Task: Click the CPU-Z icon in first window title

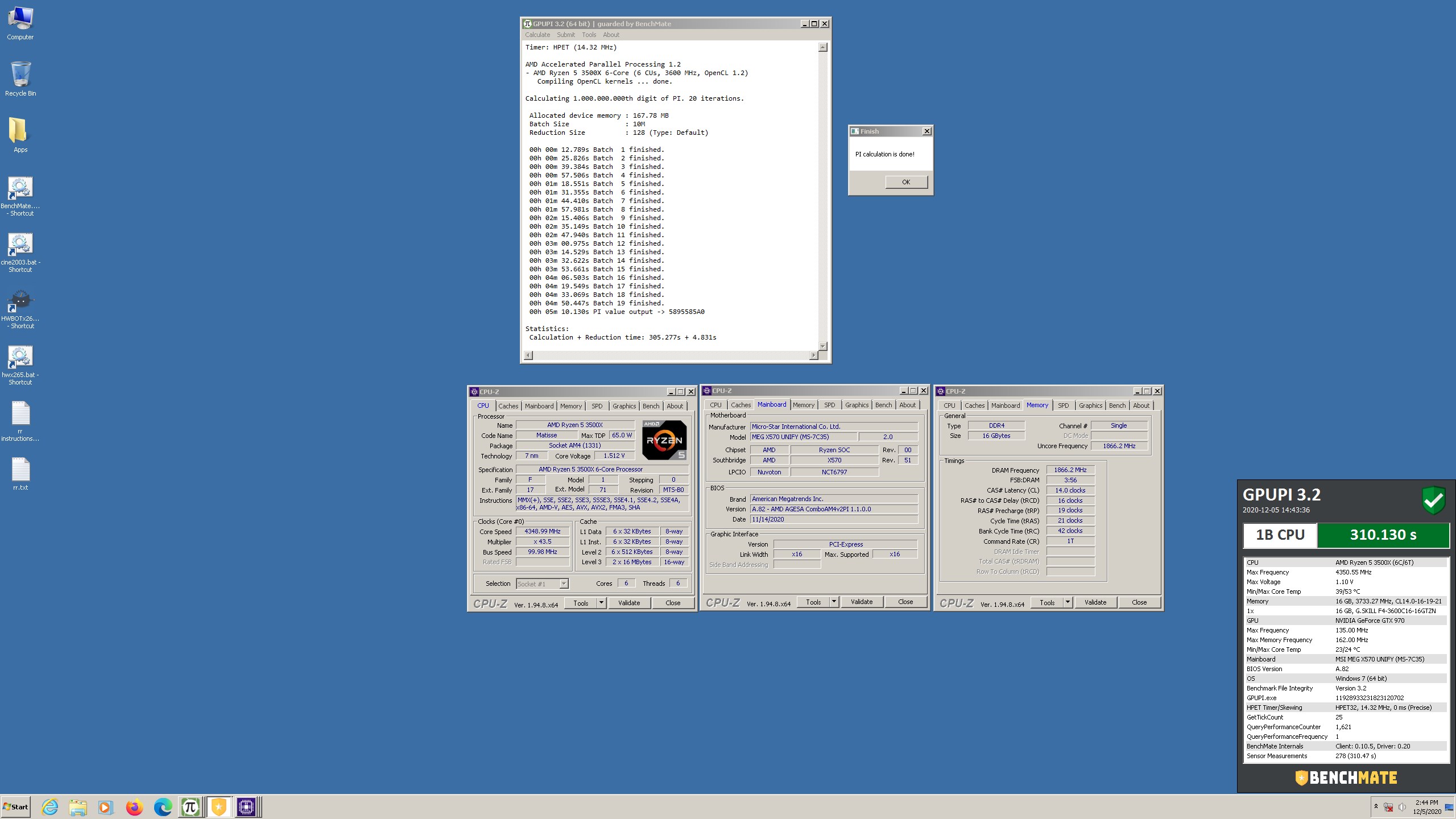Action: 474,392
